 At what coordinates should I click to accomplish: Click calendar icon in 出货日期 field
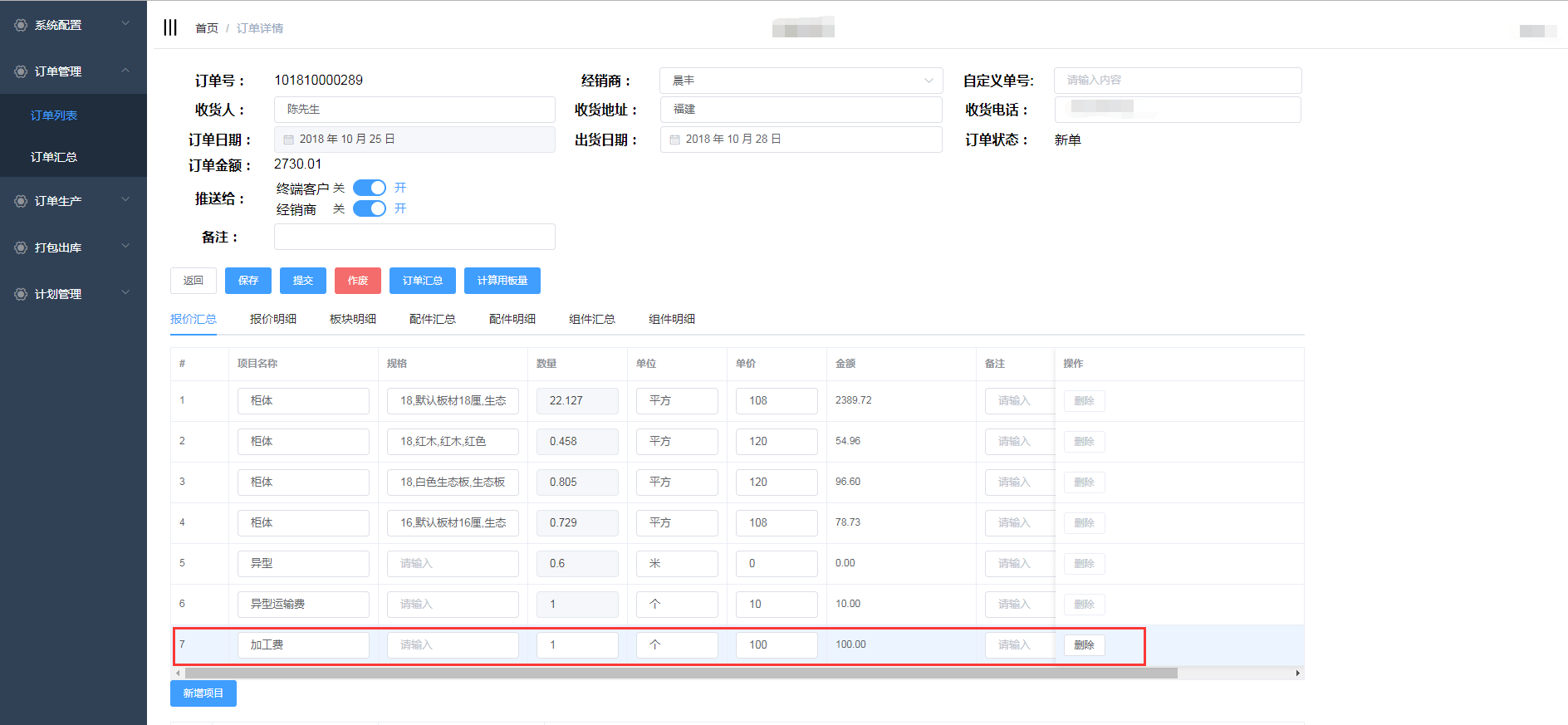[x=674, y=140]
